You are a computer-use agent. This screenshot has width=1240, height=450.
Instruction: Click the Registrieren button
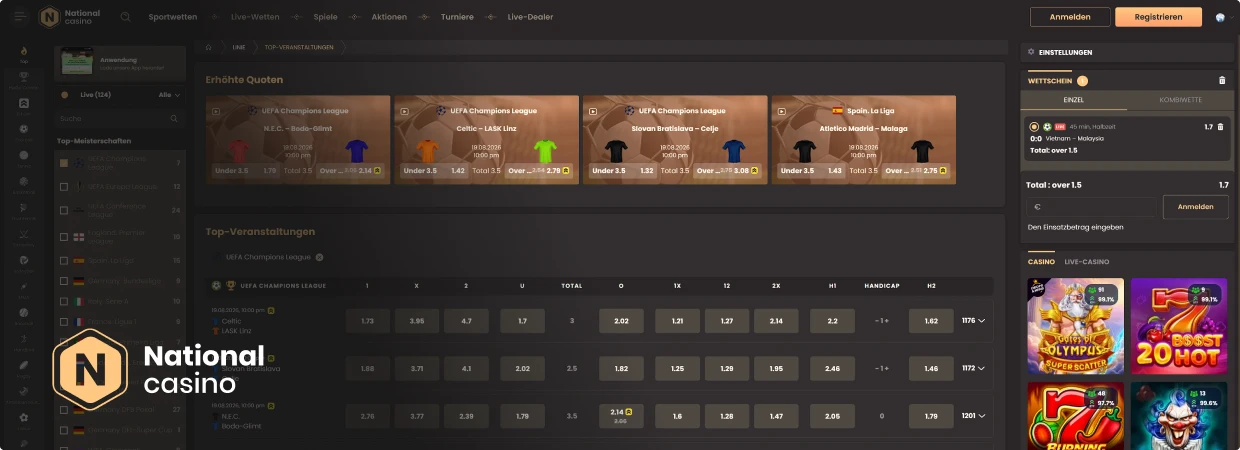(1158, 17)
